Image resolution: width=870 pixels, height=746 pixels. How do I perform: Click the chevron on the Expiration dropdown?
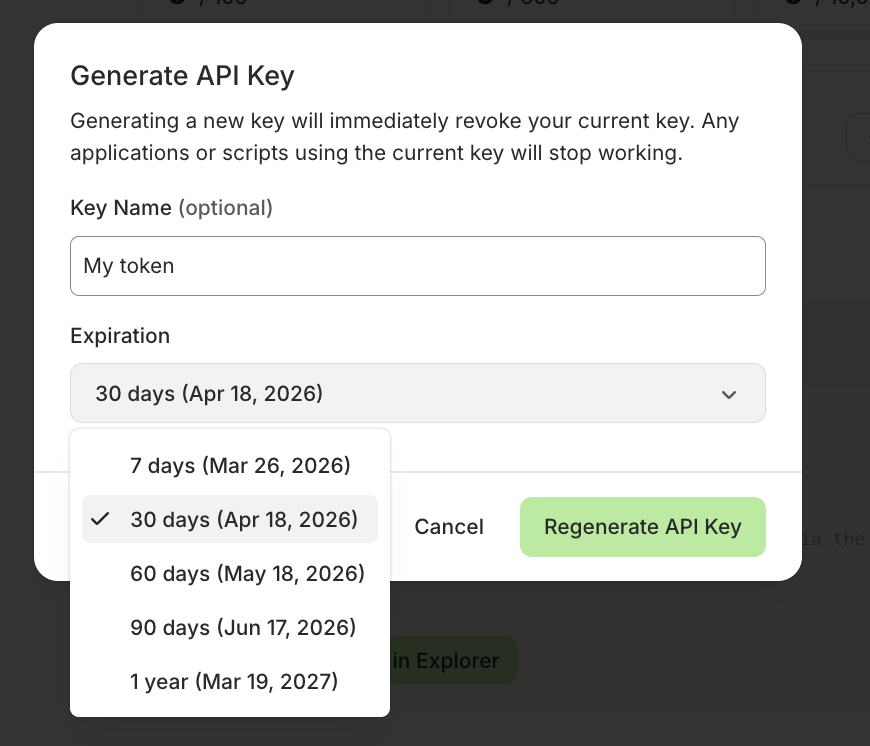tap(729, 394)
